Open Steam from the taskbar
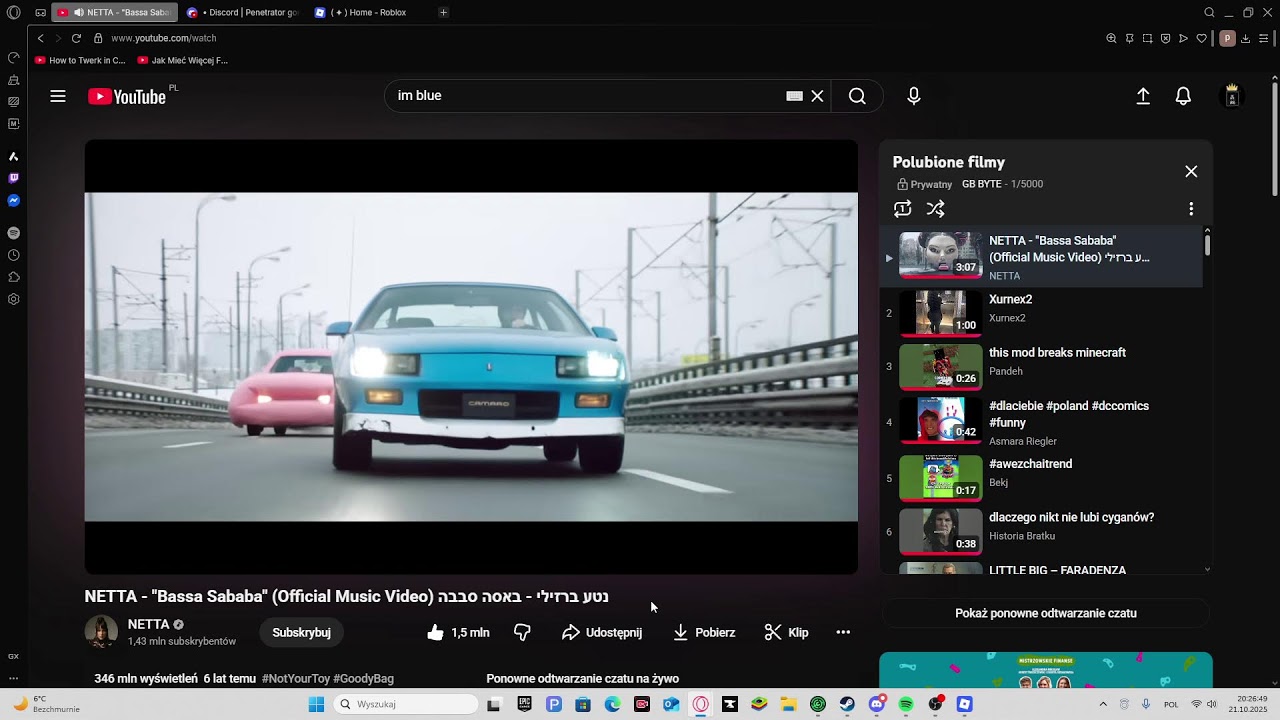 coord(847,704)
